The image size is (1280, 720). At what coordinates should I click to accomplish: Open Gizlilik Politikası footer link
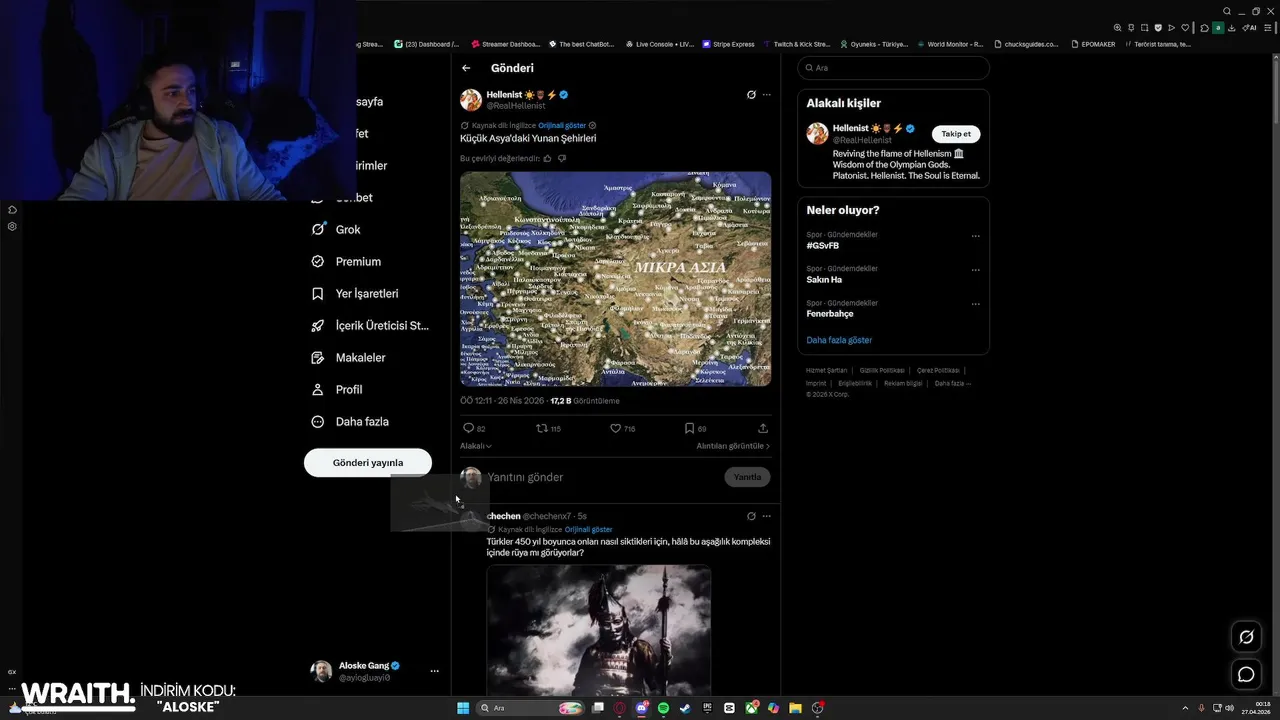click(882, 370)
